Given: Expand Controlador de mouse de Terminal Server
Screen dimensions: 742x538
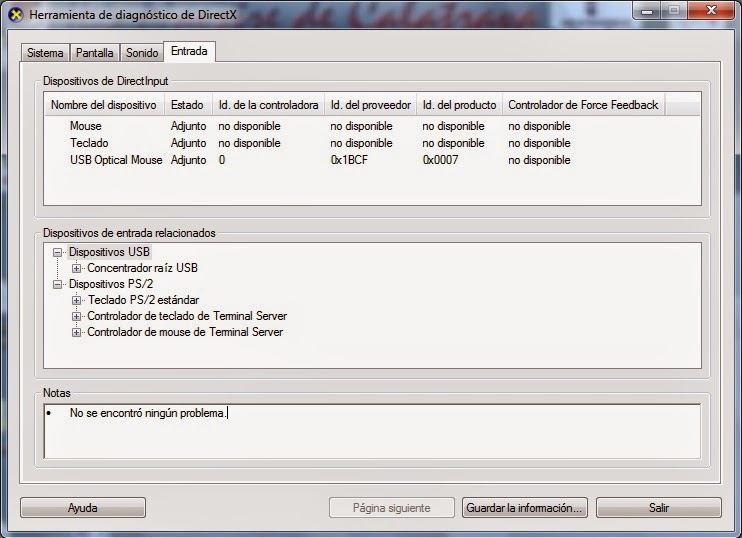Looking at the screenshot, I should [76, 333].
